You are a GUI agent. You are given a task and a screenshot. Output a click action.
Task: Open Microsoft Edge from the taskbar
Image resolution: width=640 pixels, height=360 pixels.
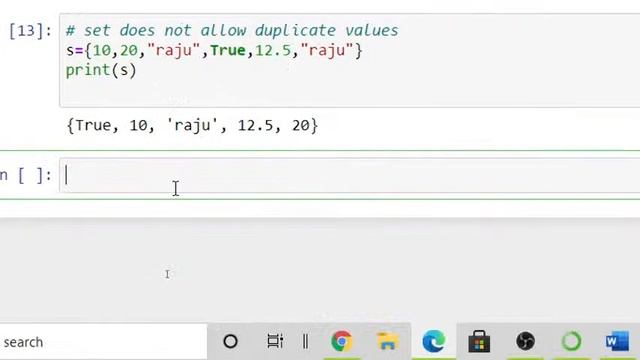[433, 341]
